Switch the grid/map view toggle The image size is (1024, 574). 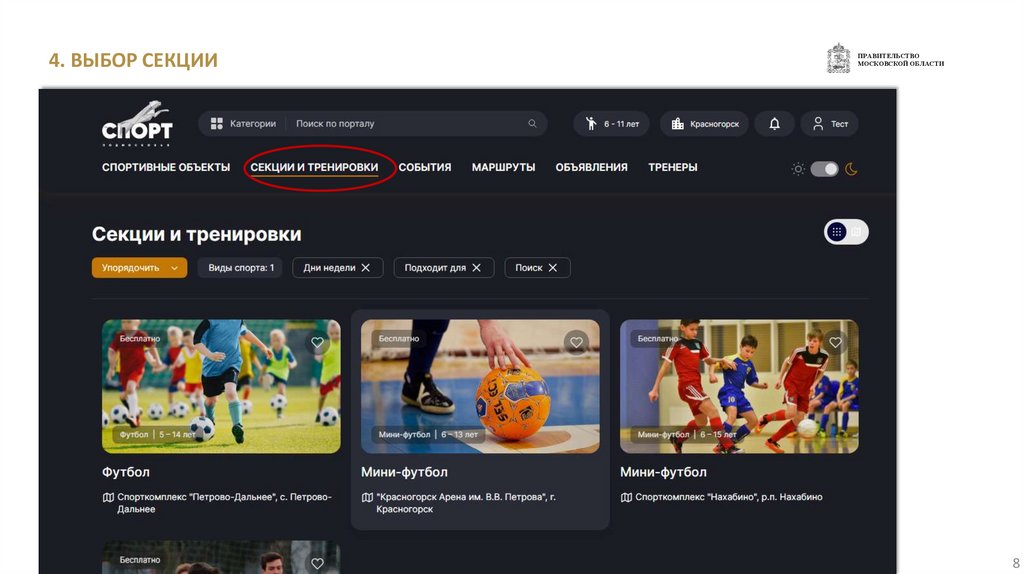(846, 232)
